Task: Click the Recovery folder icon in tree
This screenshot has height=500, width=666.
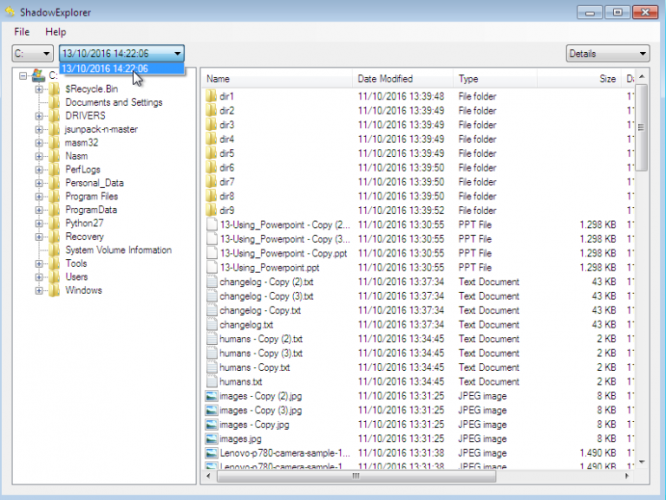Action: [x=54, y=237]
